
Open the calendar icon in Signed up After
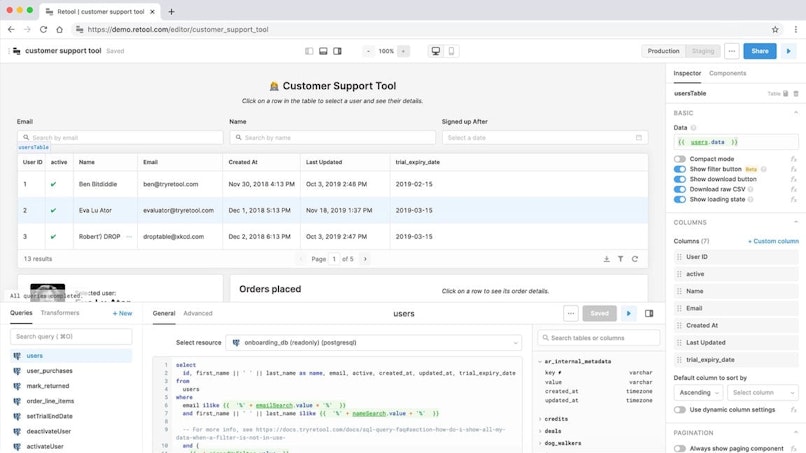(638, 138)
